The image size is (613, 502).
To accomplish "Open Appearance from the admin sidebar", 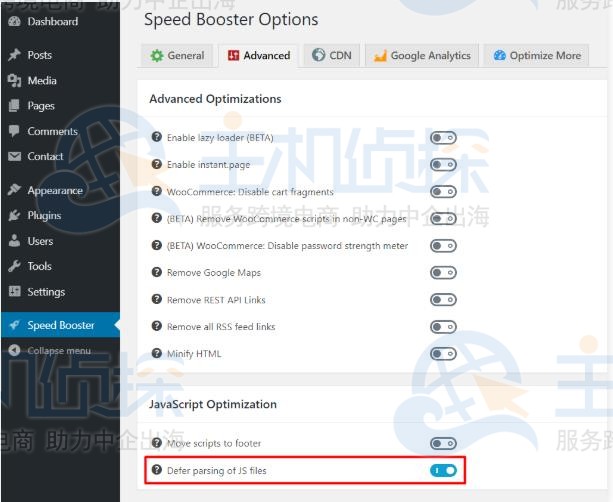I will coord(54,190).
